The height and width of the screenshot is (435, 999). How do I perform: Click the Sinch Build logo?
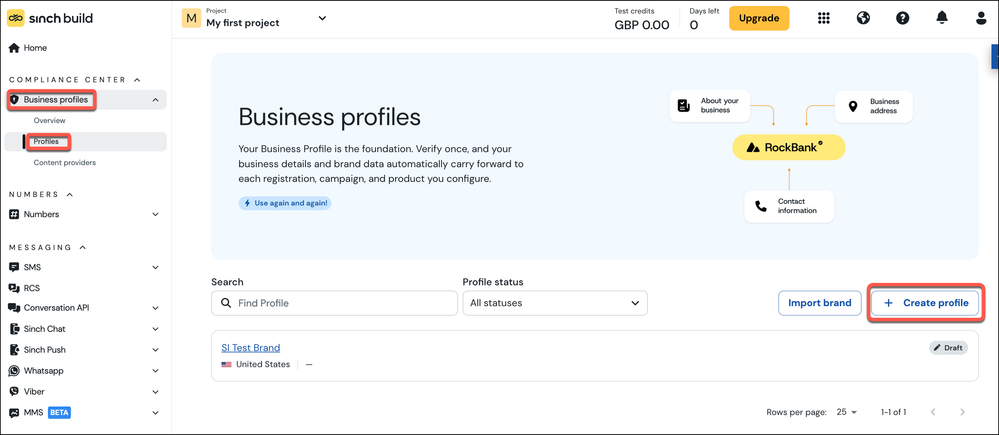pos(50,18)
